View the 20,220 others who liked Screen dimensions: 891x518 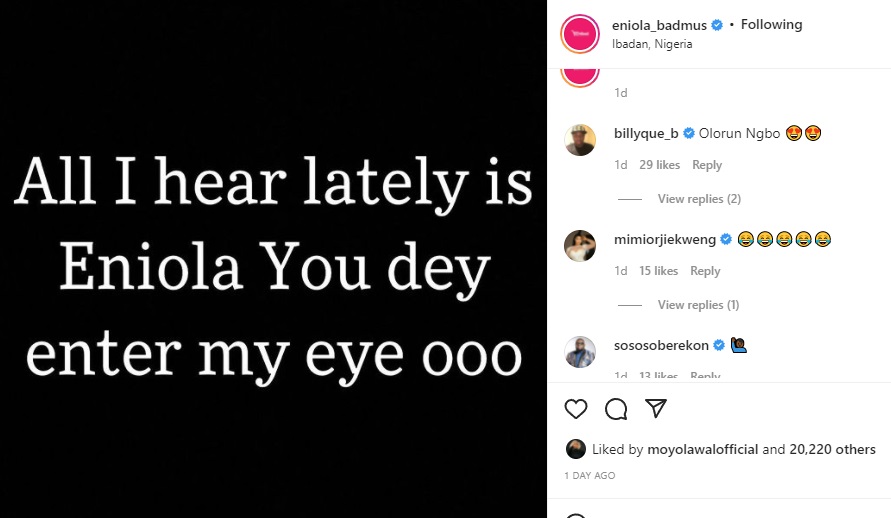click(x=832, y=449)
